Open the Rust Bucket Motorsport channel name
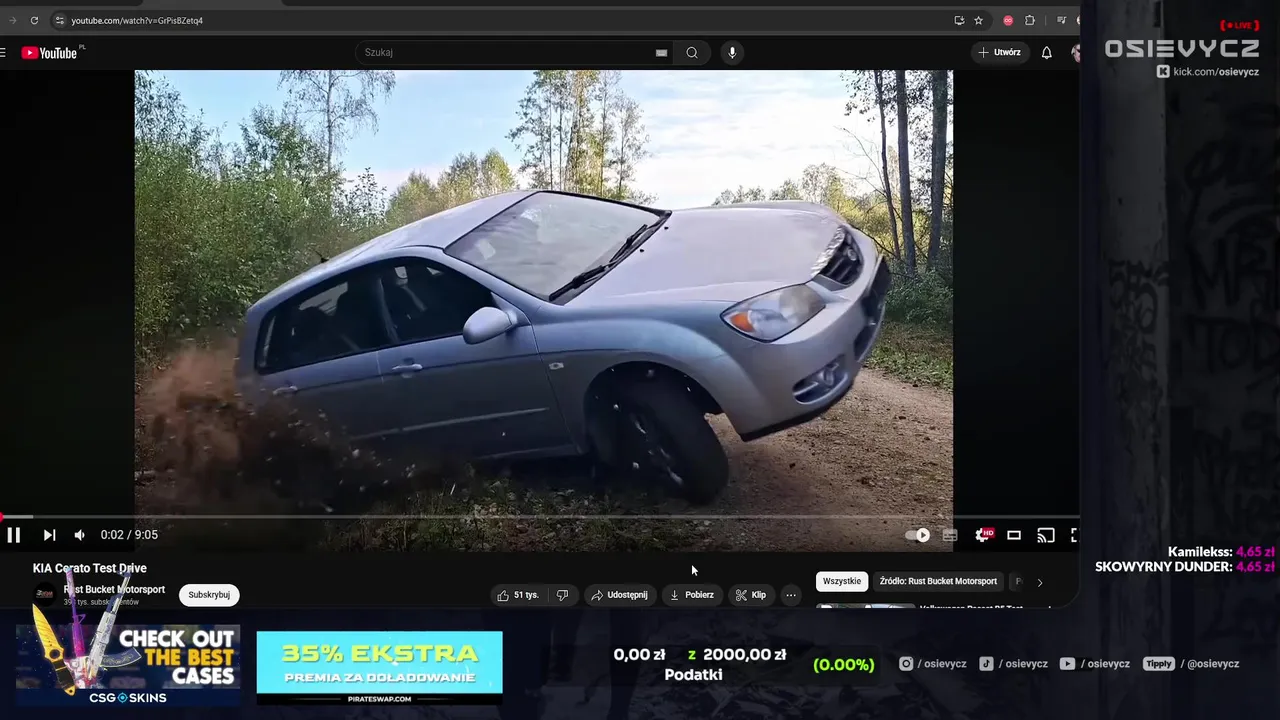The image size is (1280, 720). 114,590
